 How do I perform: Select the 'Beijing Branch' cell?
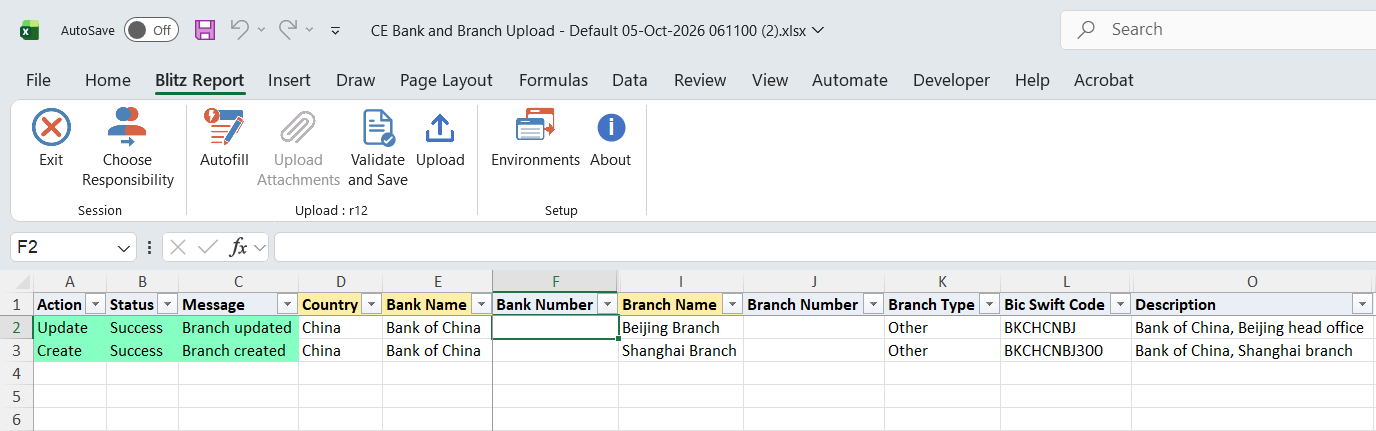(681, 327)
